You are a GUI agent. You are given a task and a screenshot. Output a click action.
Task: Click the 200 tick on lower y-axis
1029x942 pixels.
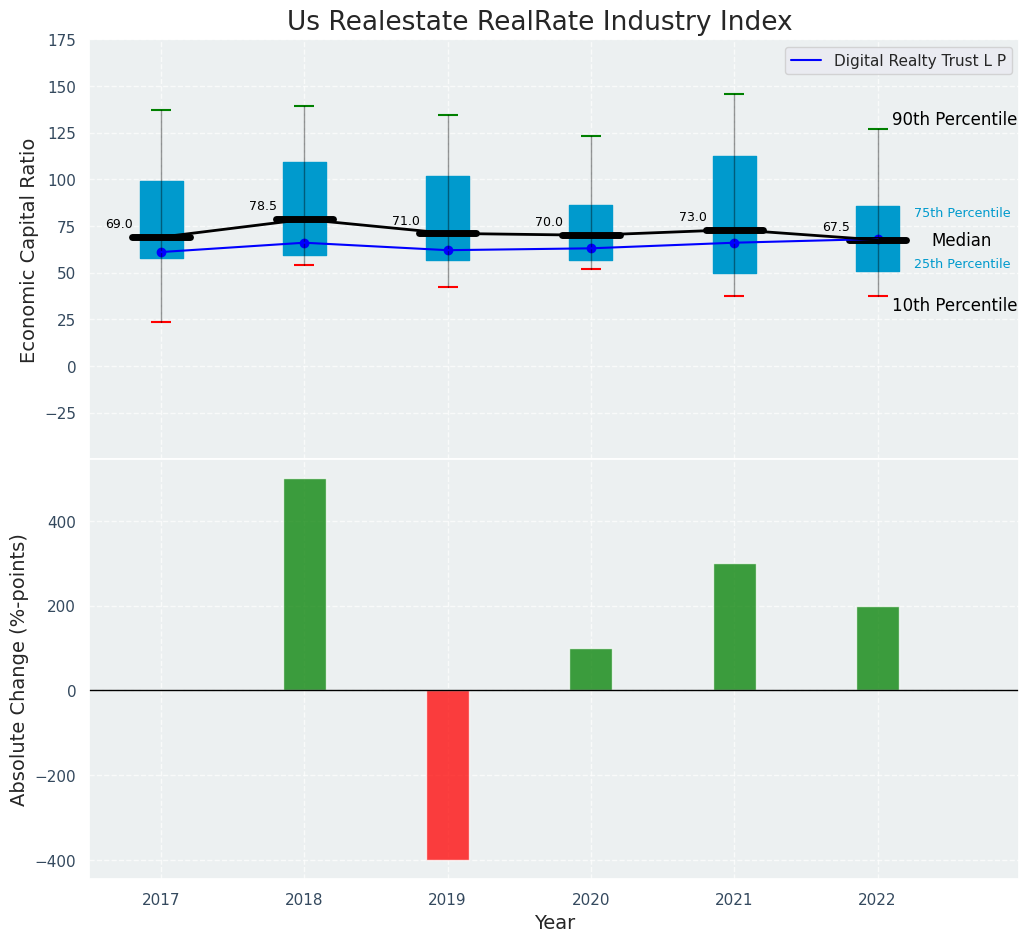[x=63, y=607]
